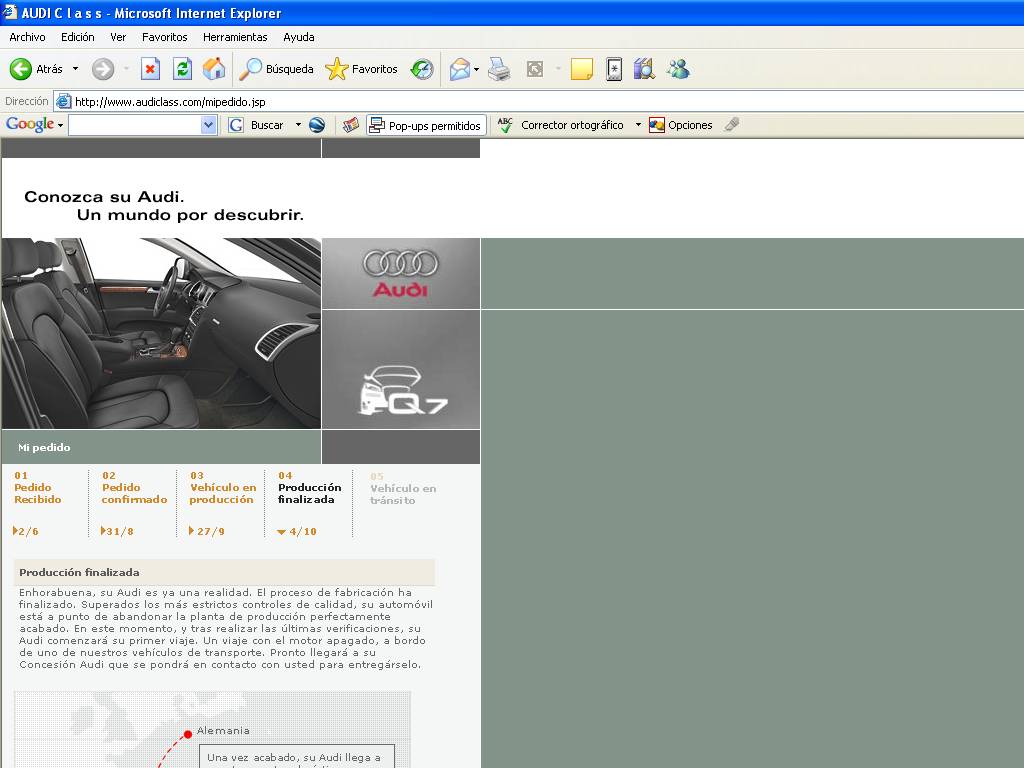This screenshot has height=768, width=1024.
Task: Click the Forward navigation arrow
Action: [x=103, y=69]
